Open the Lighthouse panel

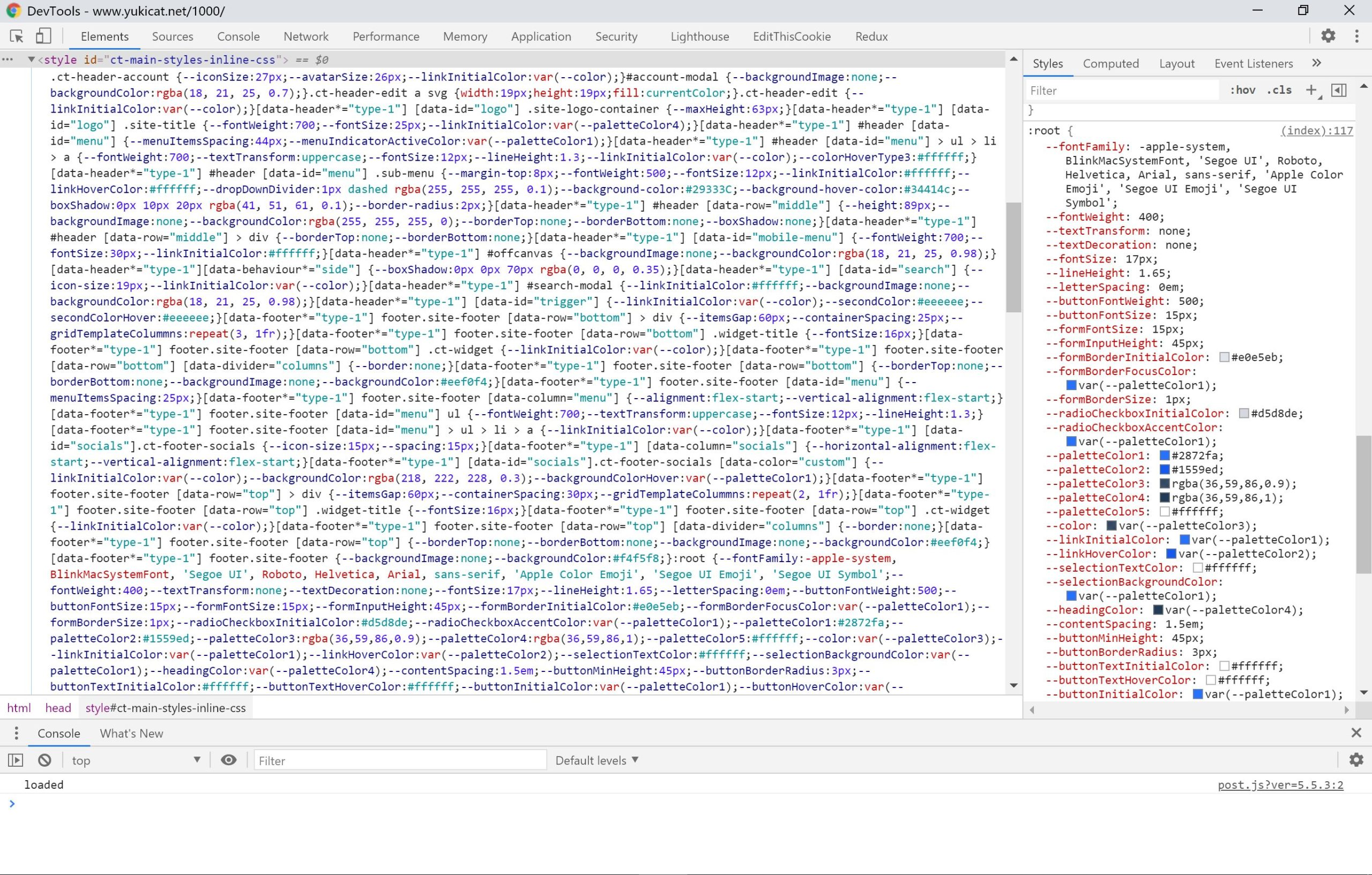700,36
